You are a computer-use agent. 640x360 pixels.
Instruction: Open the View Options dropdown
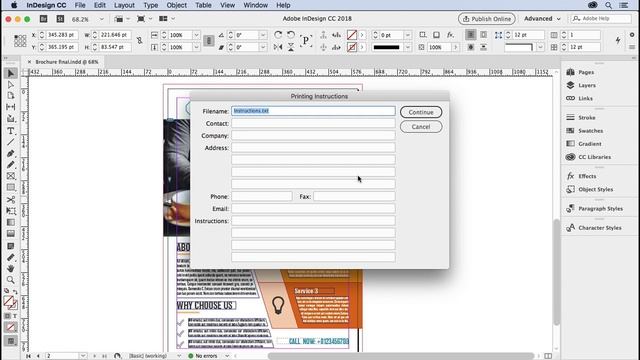pyautogui.click(x=122, y=19)
